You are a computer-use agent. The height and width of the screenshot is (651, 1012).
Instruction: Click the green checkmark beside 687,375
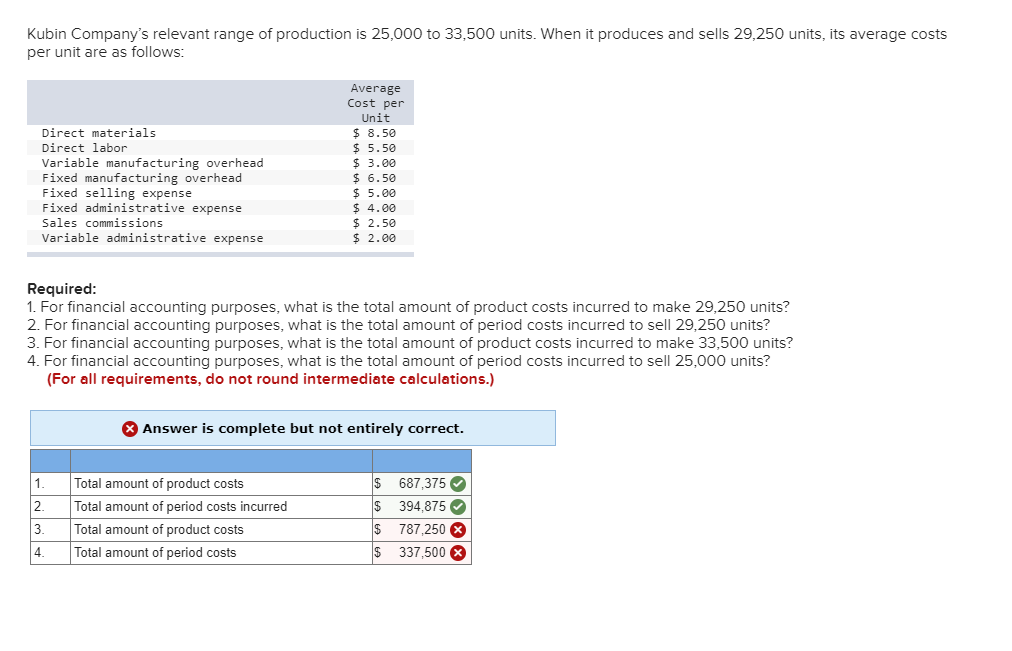[460, 483]
